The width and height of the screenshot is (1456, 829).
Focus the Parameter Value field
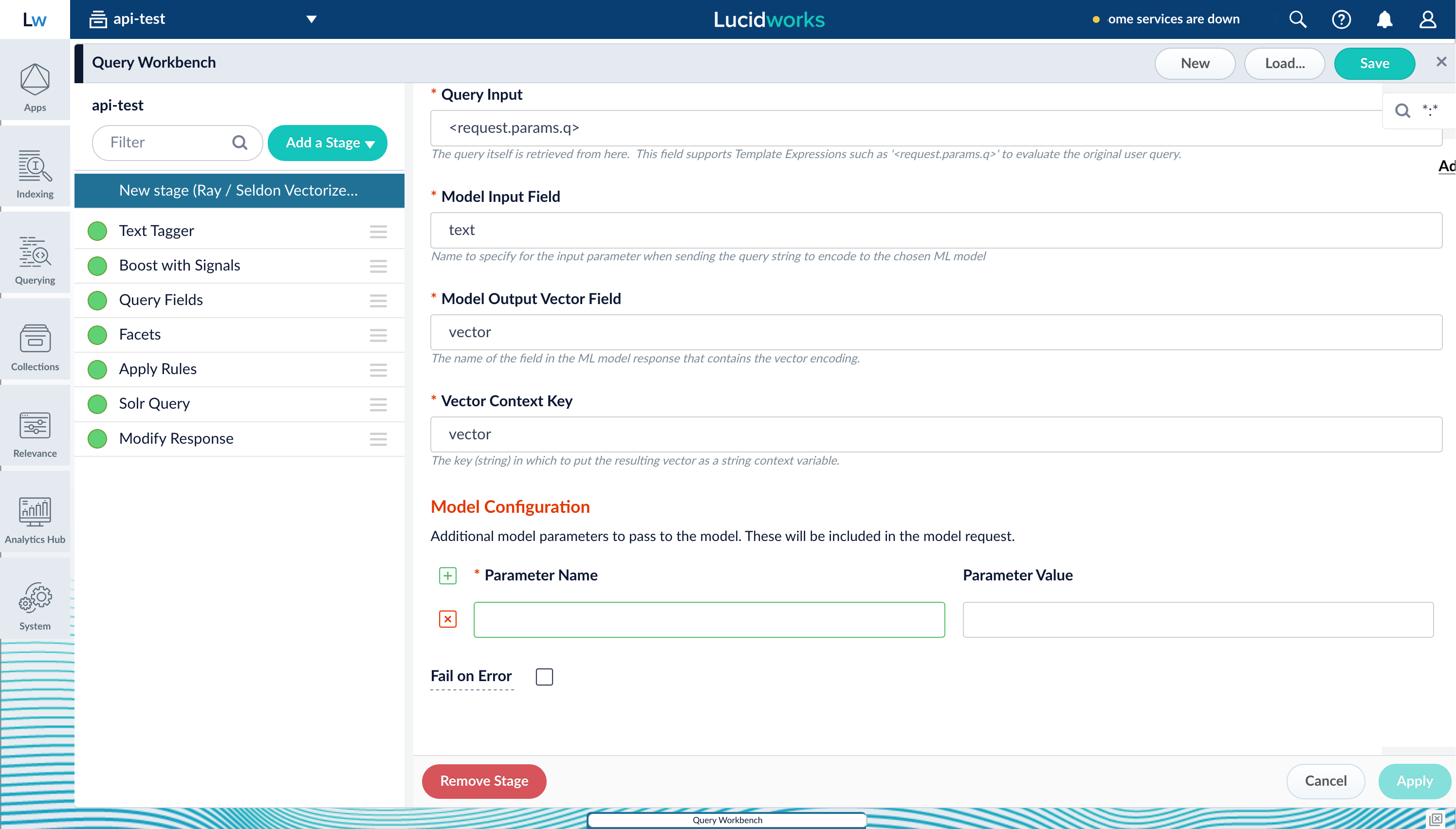click(1198, 619)
